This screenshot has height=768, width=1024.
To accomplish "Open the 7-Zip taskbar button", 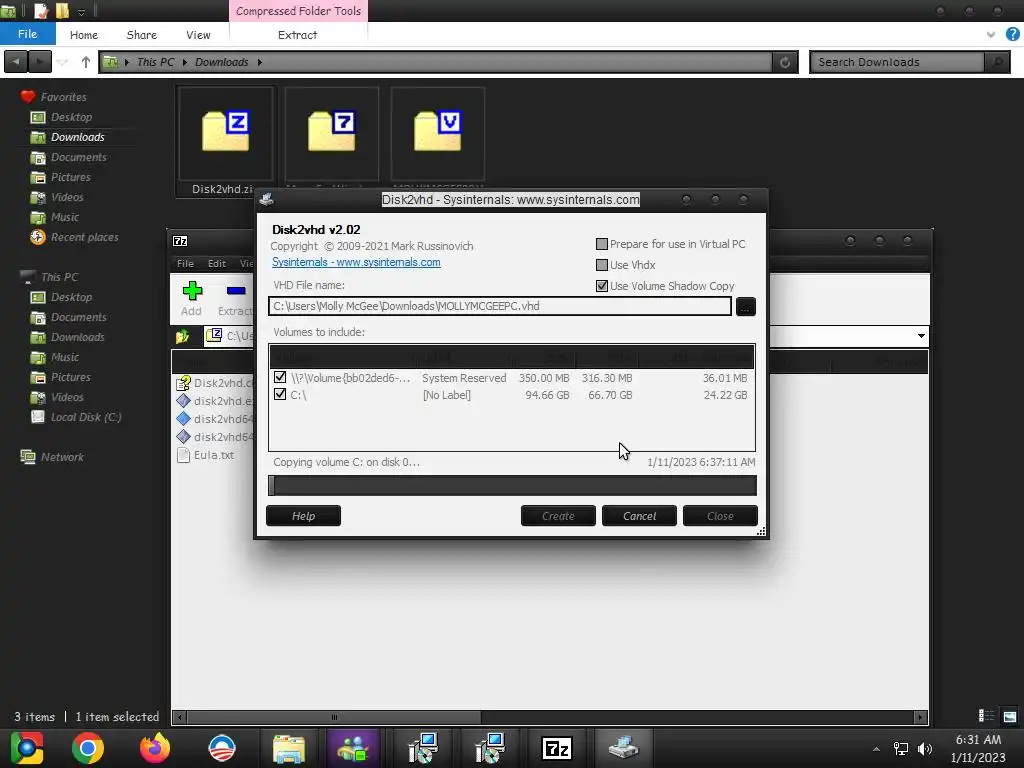I will pyautogui.click(x=557, y=748).
